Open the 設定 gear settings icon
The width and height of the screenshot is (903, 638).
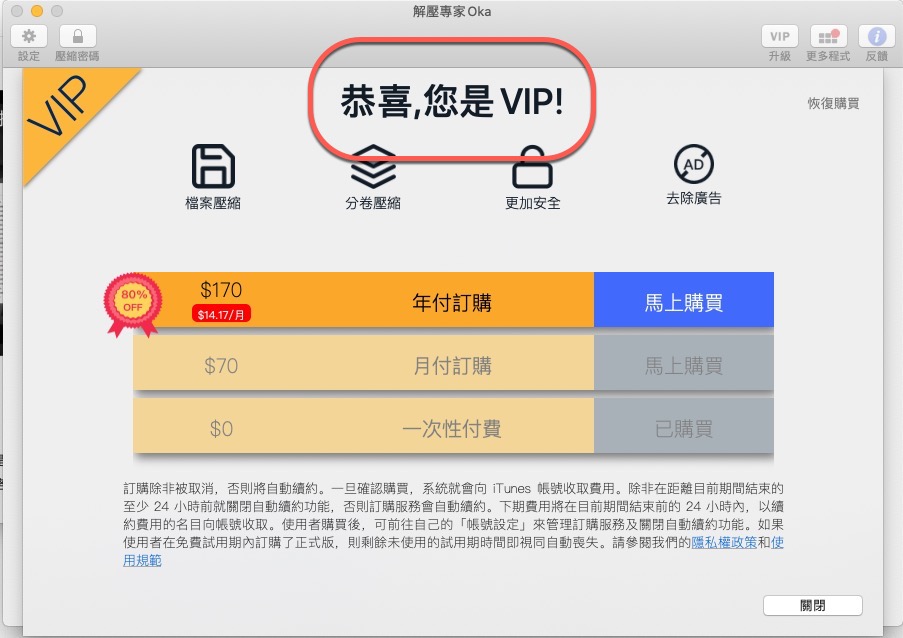click(x=28, y=36)
